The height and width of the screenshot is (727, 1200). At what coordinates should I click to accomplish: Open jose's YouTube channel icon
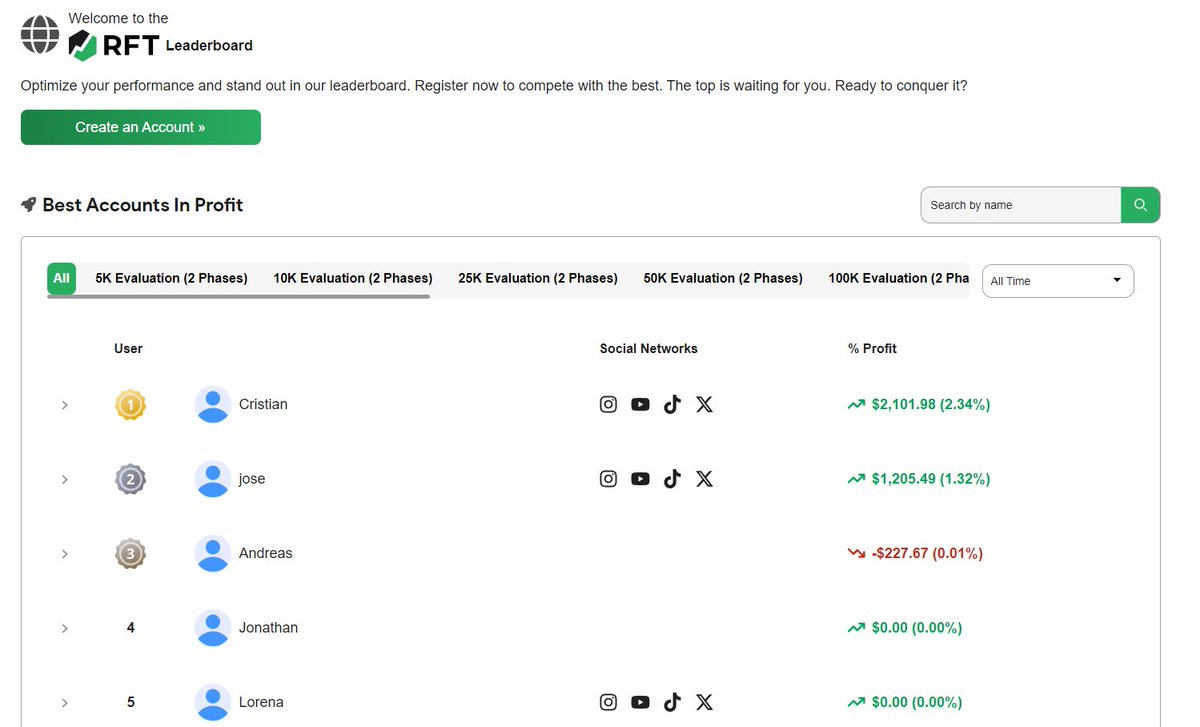[x=640, y=479]
